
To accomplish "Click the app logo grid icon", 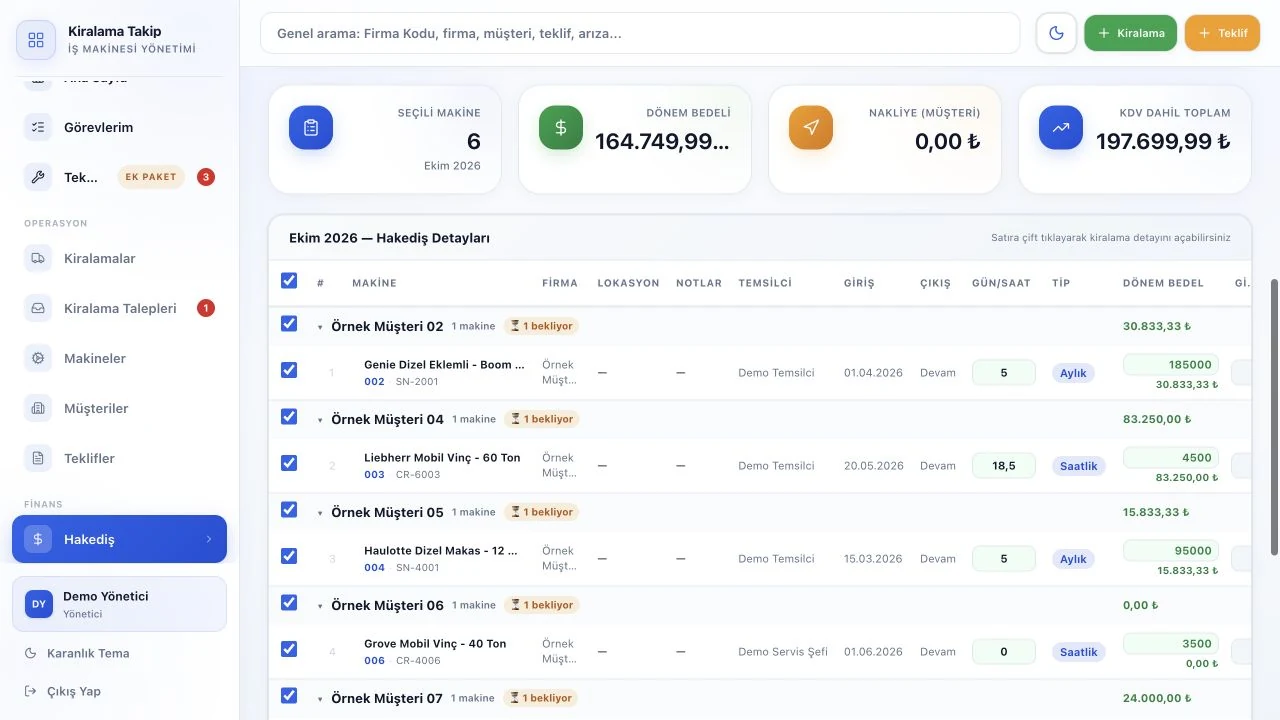I will [x=36, y=40].
